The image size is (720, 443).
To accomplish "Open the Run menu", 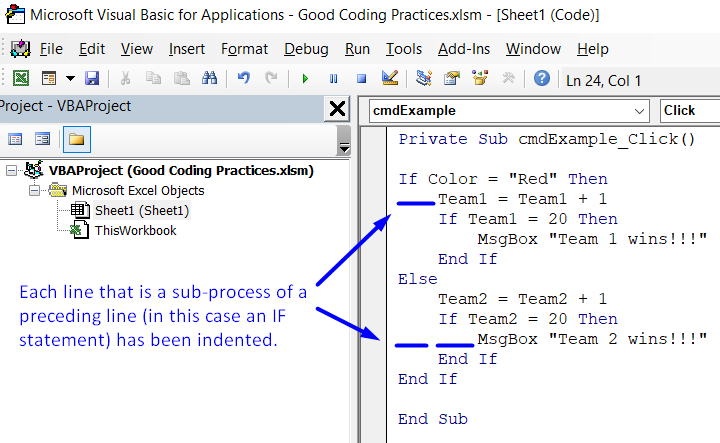I will pyautogui.click(x=357, y=49).
